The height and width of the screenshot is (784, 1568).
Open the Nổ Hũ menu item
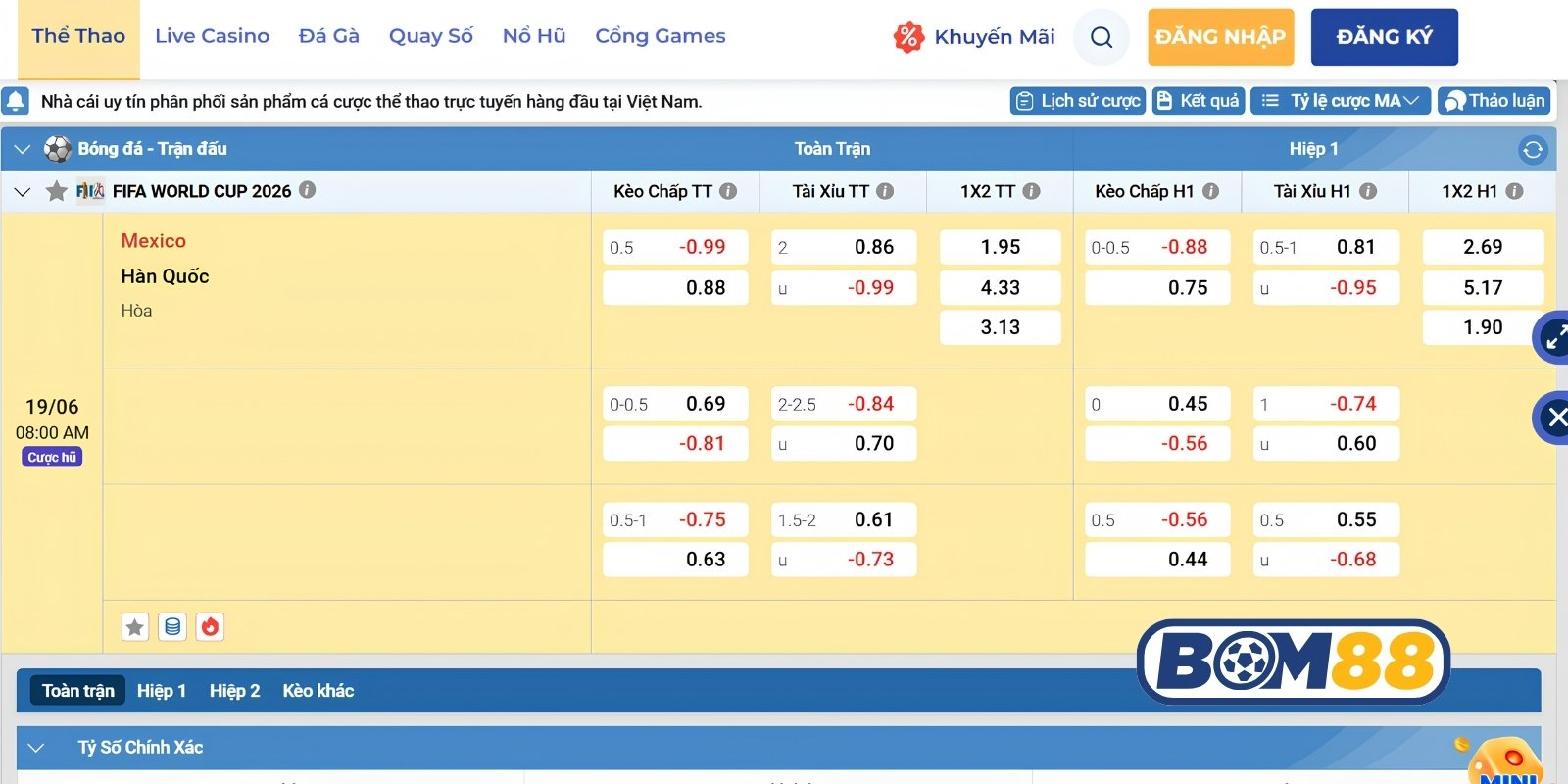point(534,37)
